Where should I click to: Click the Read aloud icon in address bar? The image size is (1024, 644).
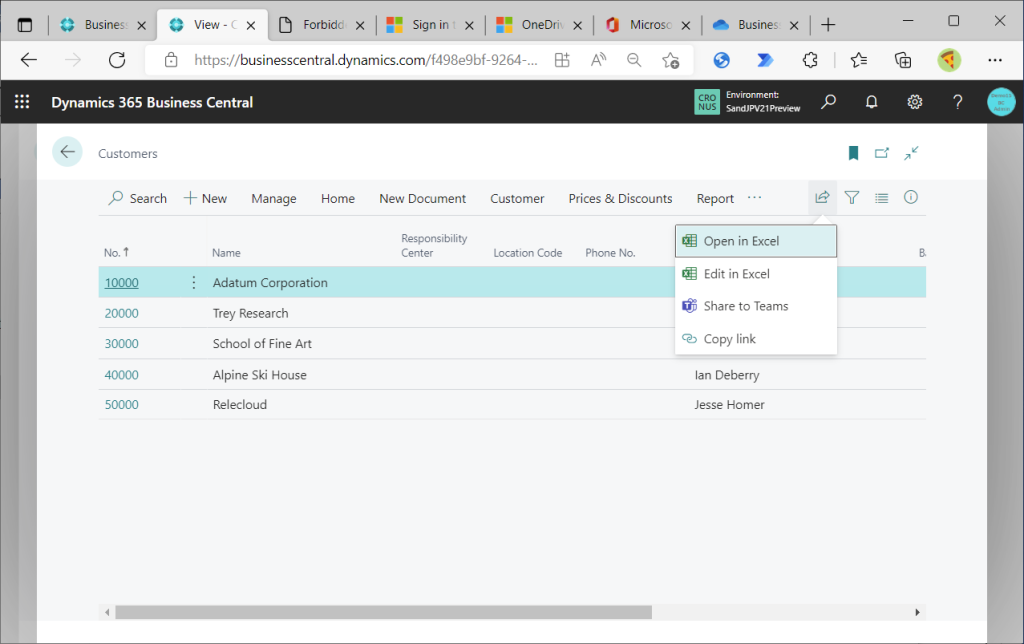(598, 60)
